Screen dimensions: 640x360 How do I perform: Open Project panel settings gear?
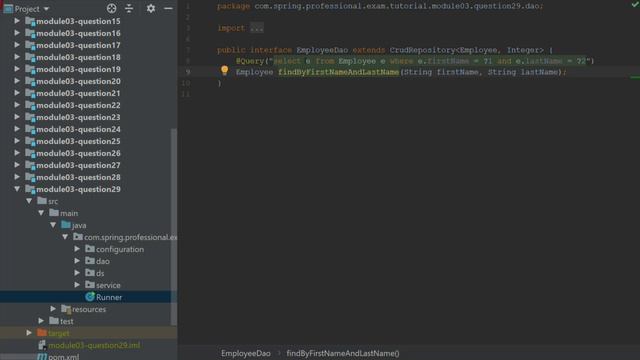(151, 9)
